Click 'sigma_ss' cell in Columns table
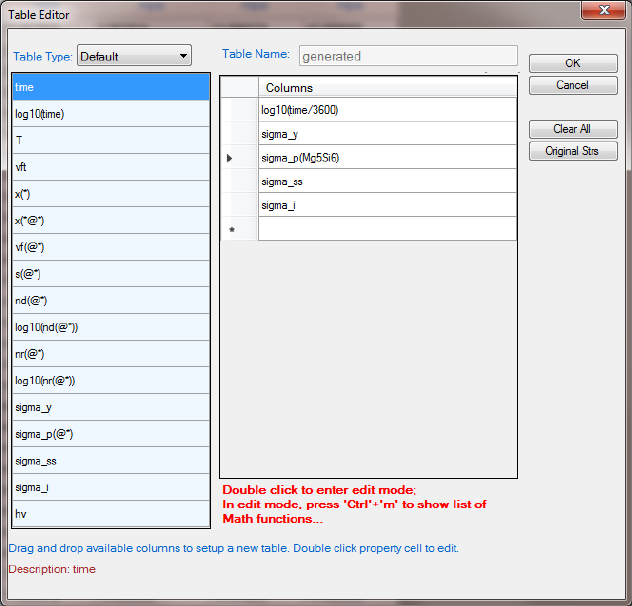632x606 pixels. (x=387, y=181)
